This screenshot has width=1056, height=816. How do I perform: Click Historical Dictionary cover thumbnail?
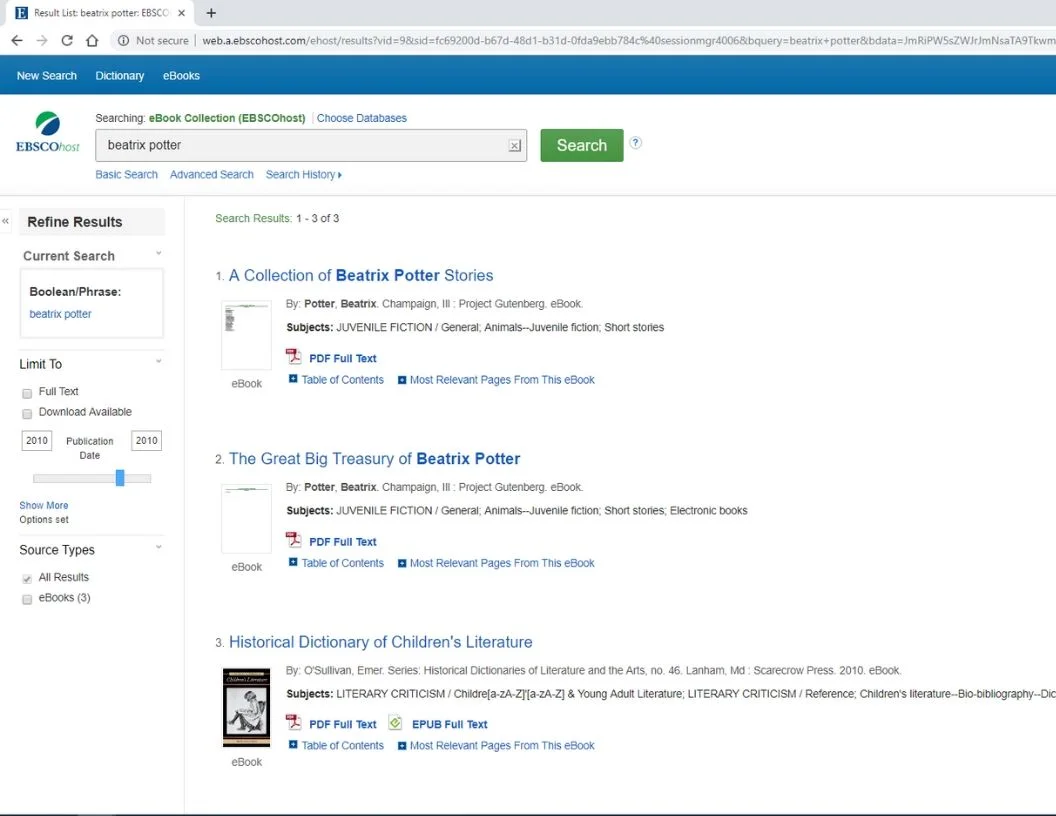[x=246, y=707]
